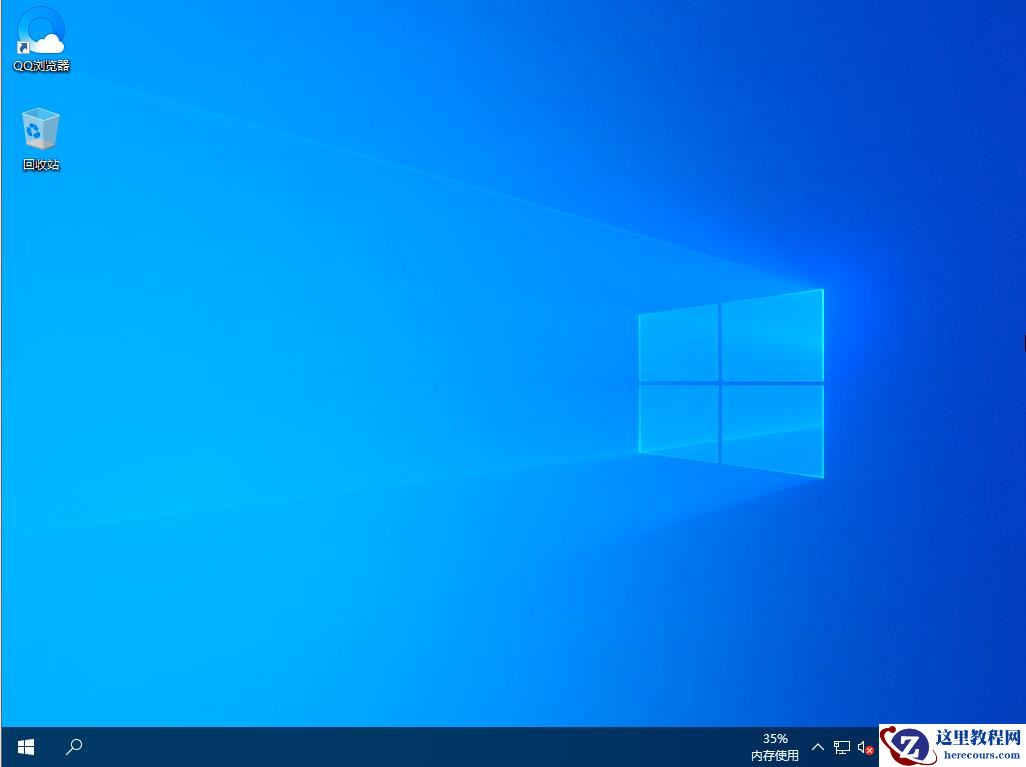Click the network icon in the system tray
The height and width of the screenshot is (767, 1026).
841,746
